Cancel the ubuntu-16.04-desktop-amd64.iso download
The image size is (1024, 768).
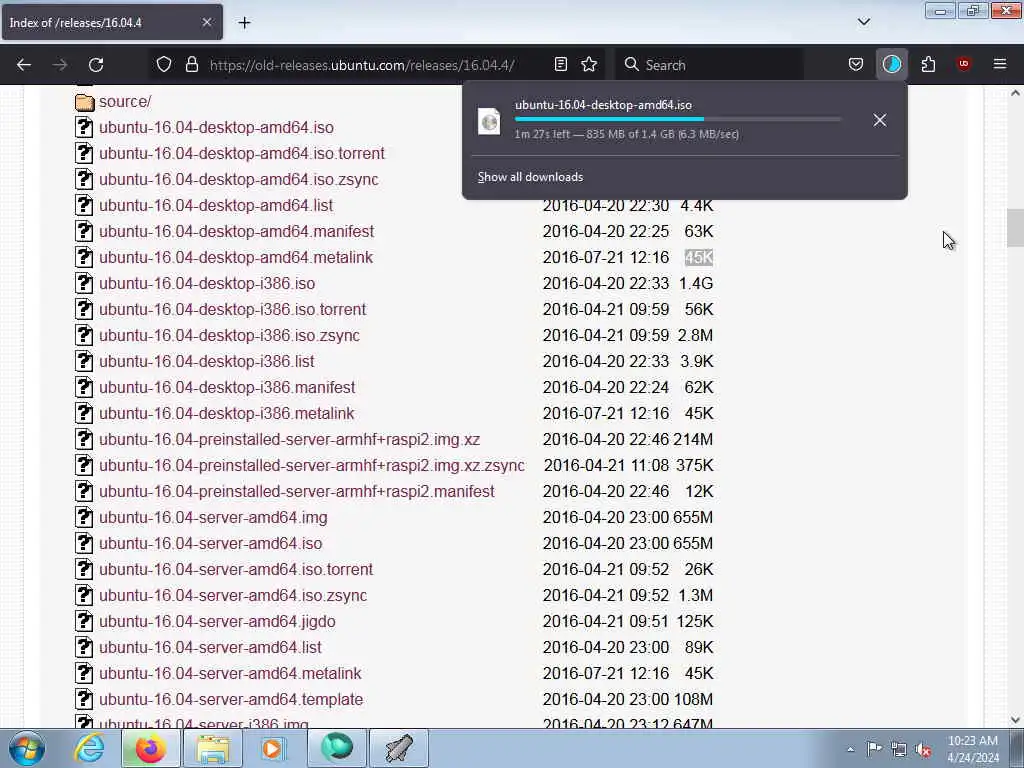tap(880, 120)
